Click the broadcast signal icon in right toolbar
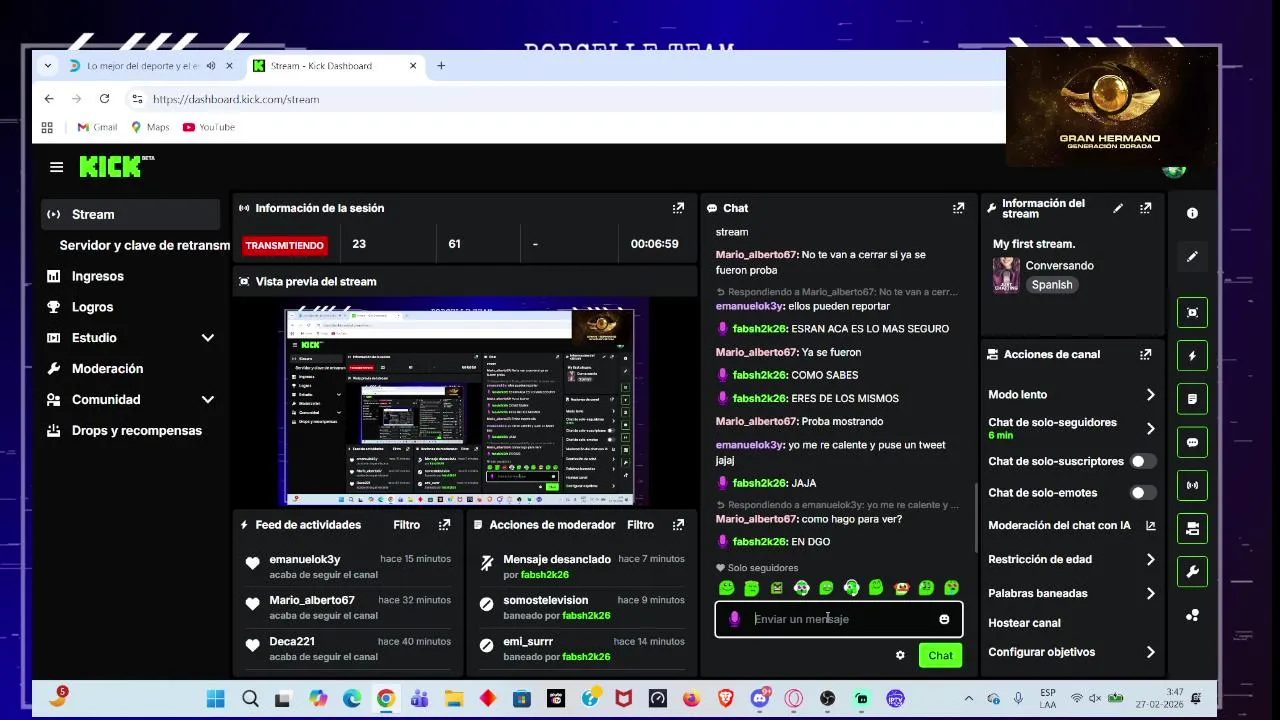 (1192, 485)
